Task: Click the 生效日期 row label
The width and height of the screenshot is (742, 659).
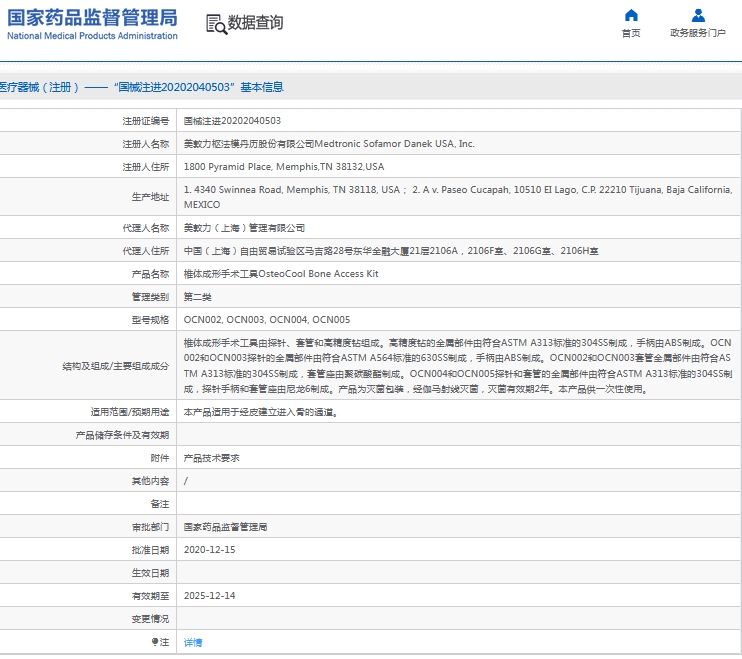Action: point(150,573)
